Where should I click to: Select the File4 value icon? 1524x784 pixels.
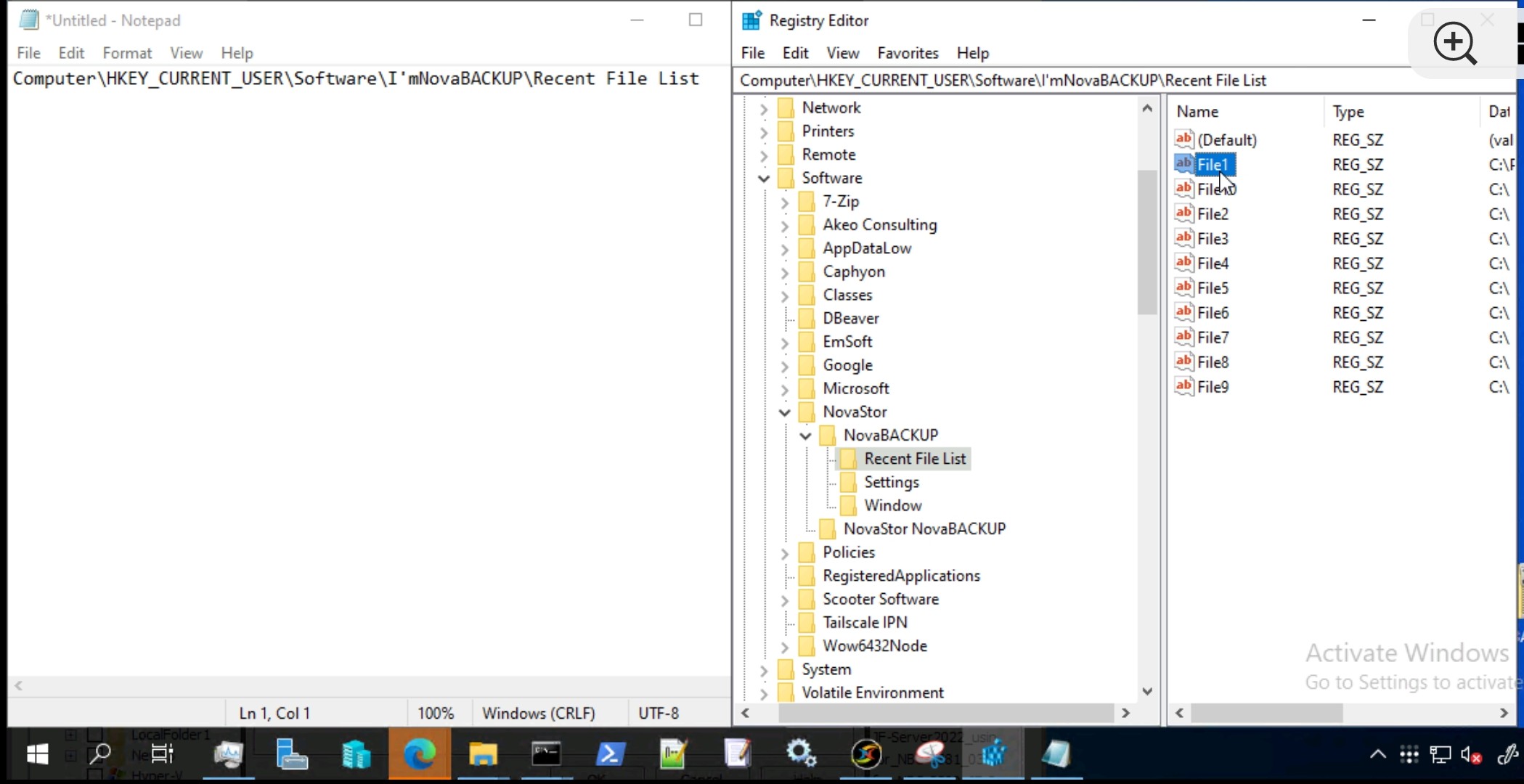1183,263
